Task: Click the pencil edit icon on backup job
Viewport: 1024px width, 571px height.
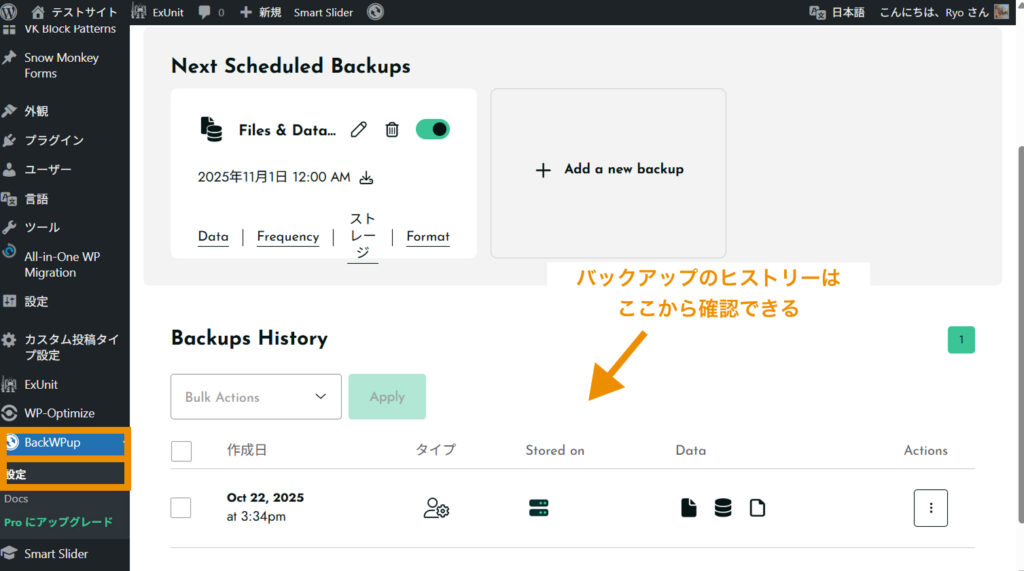Action: pyautogui.click(x=359, y=129)
